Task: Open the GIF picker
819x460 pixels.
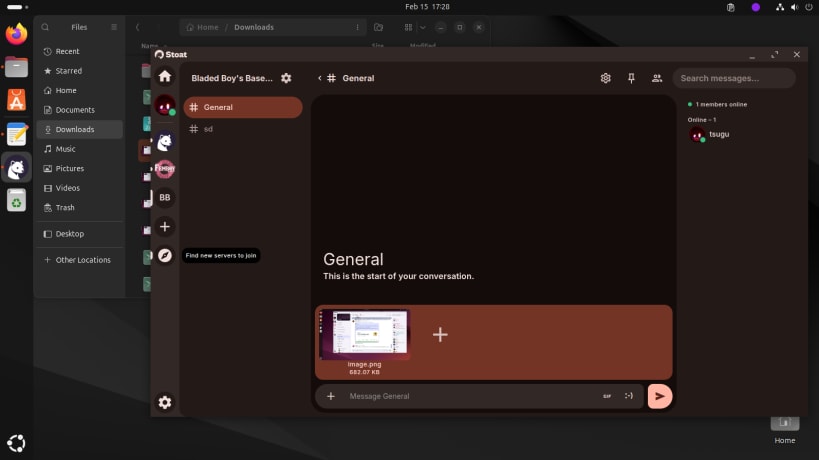Action: coord(607,396)
